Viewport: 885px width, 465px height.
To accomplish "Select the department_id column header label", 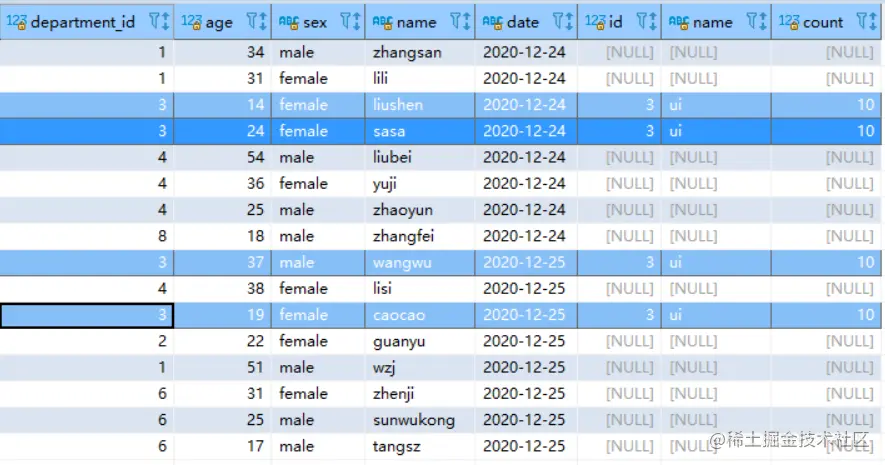I will (x=83, y=23).
